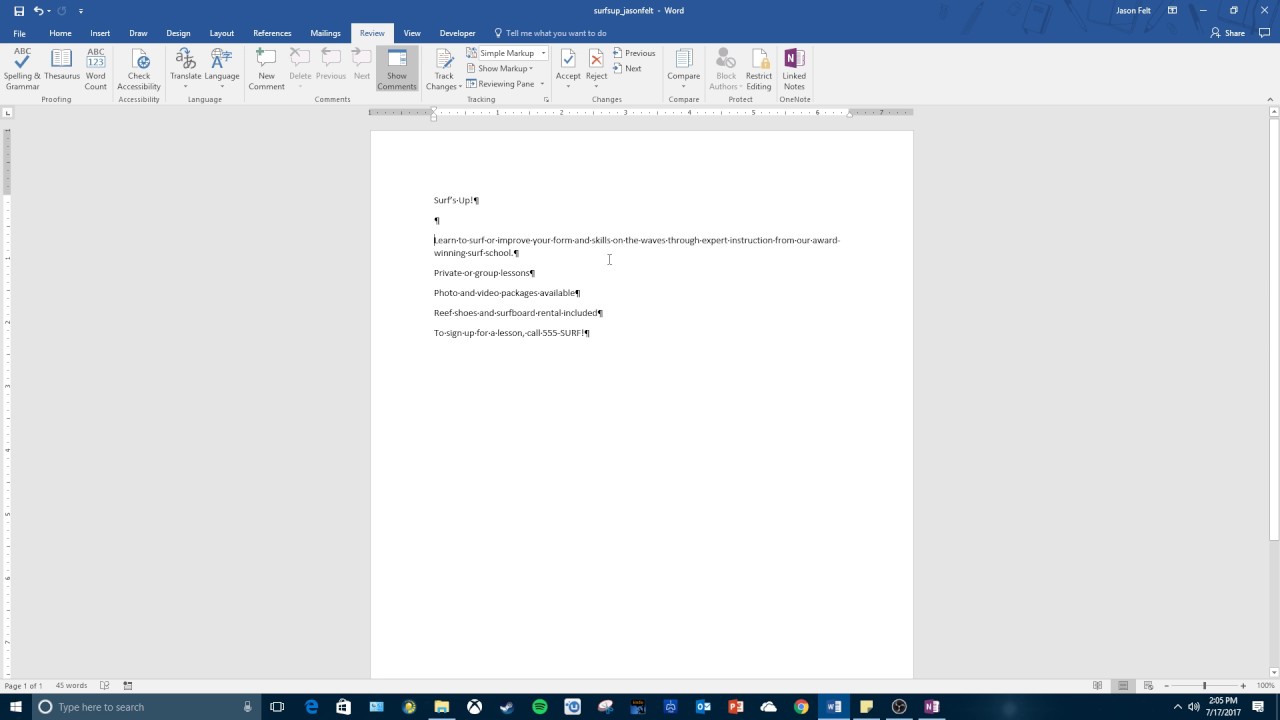Click the vertical scrollbar thumb

point(1274,330)
